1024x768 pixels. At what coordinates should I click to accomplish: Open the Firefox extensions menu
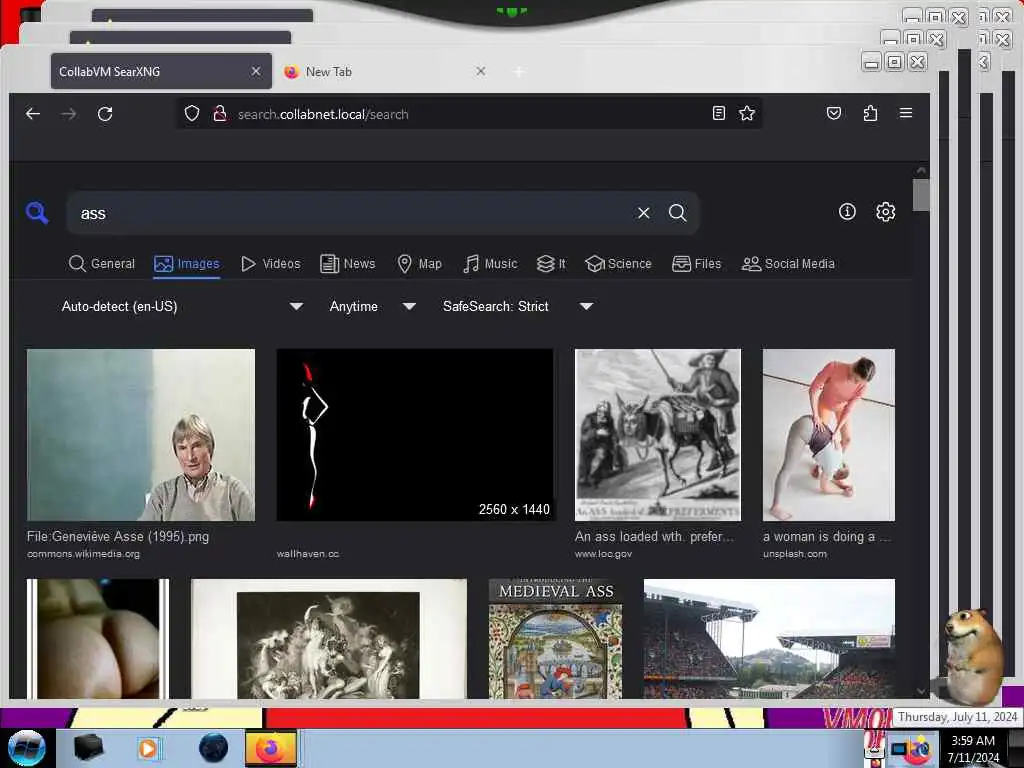tap(870, 113)
